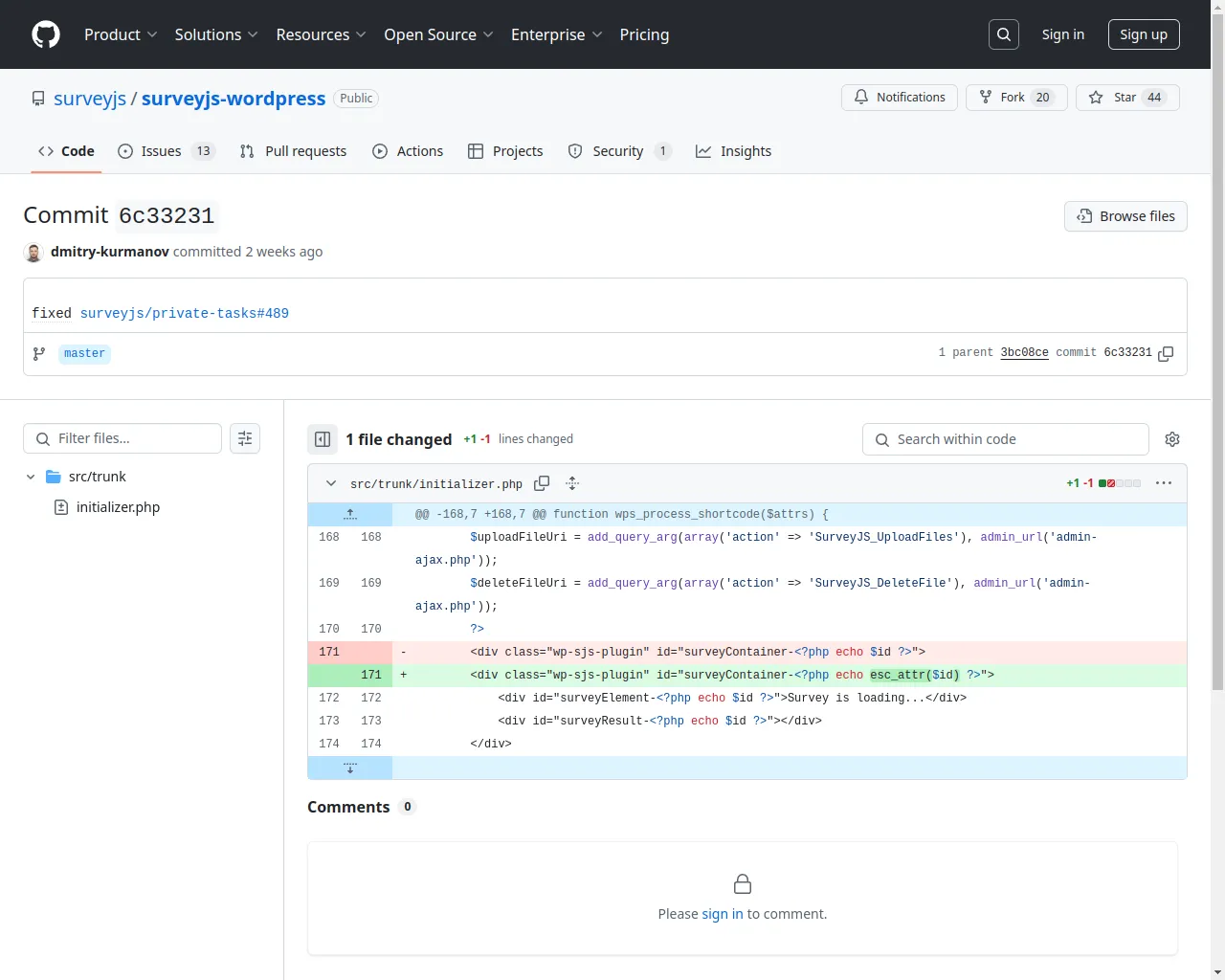Copy full commit SHA icon
This screenshot has height=980, width=1225.
[1166, 353]
